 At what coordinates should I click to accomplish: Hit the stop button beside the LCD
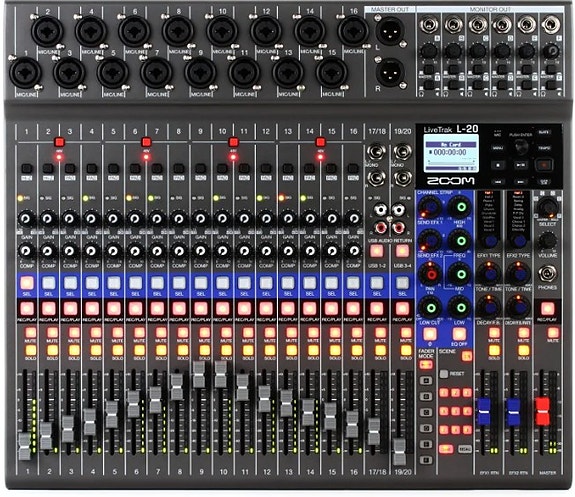498,165
